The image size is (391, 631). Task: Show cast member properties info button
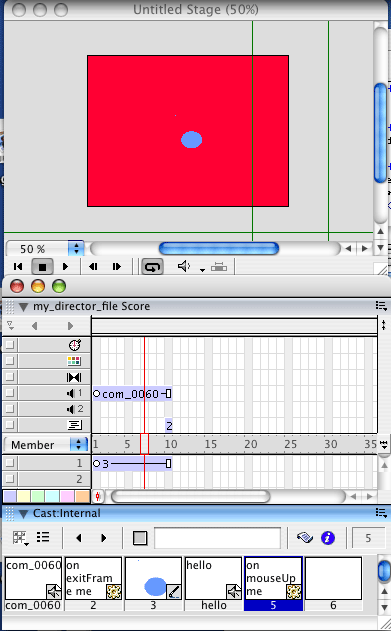point(328,538)
